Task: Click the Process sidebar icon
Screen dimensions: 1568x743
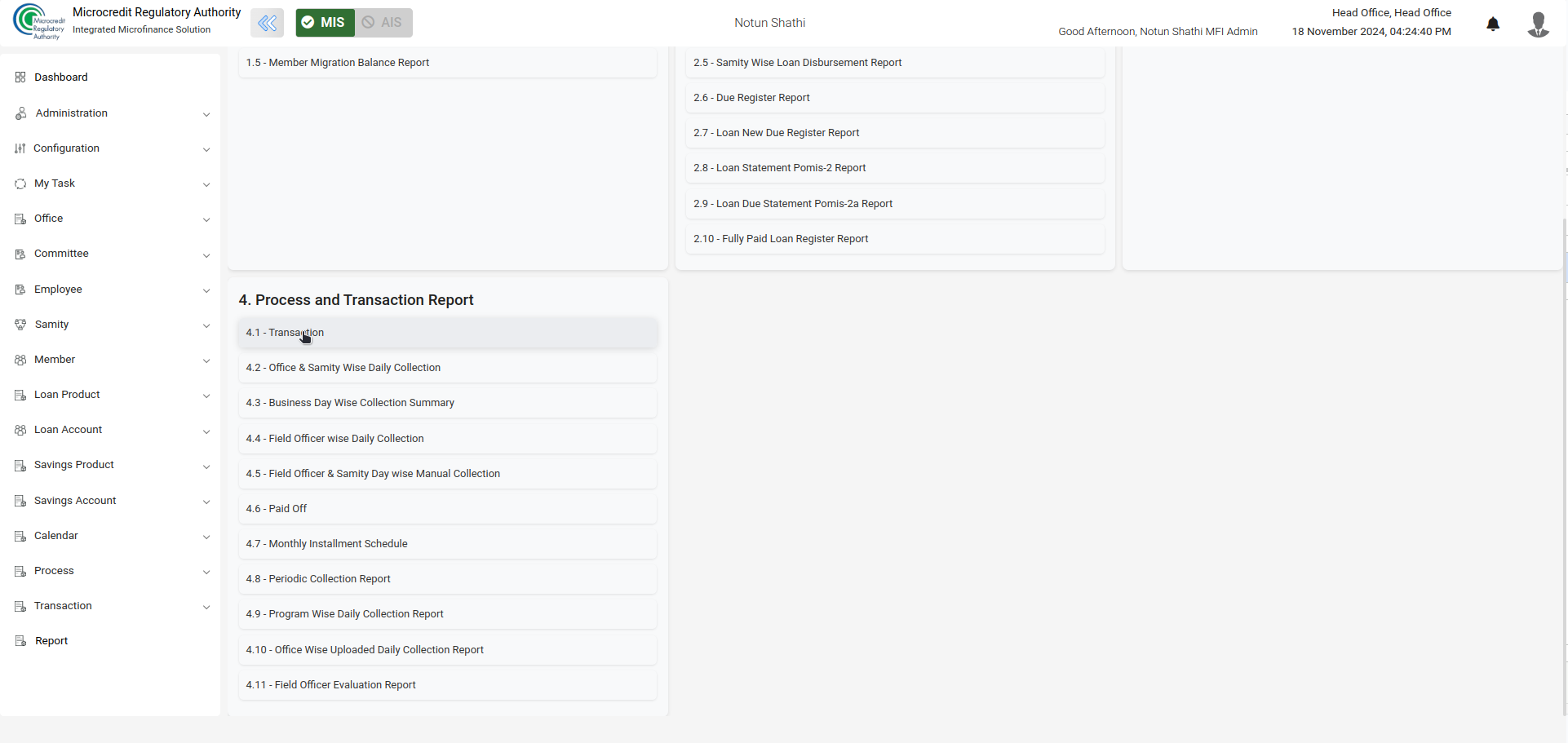Action: click(x=20, y=571)
